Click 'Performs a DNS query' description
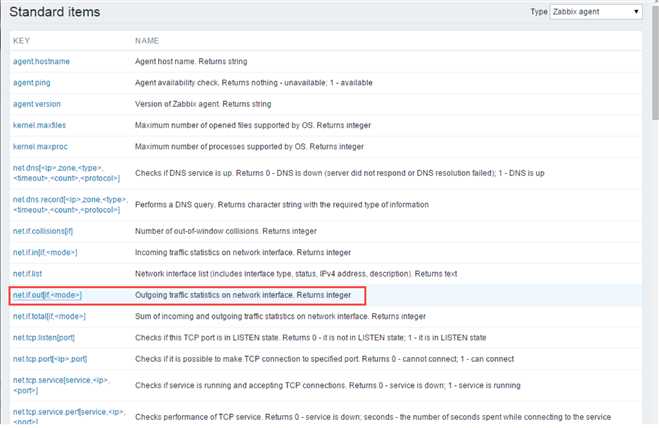The height and width of the screenshot is (428, 659). 282,205
